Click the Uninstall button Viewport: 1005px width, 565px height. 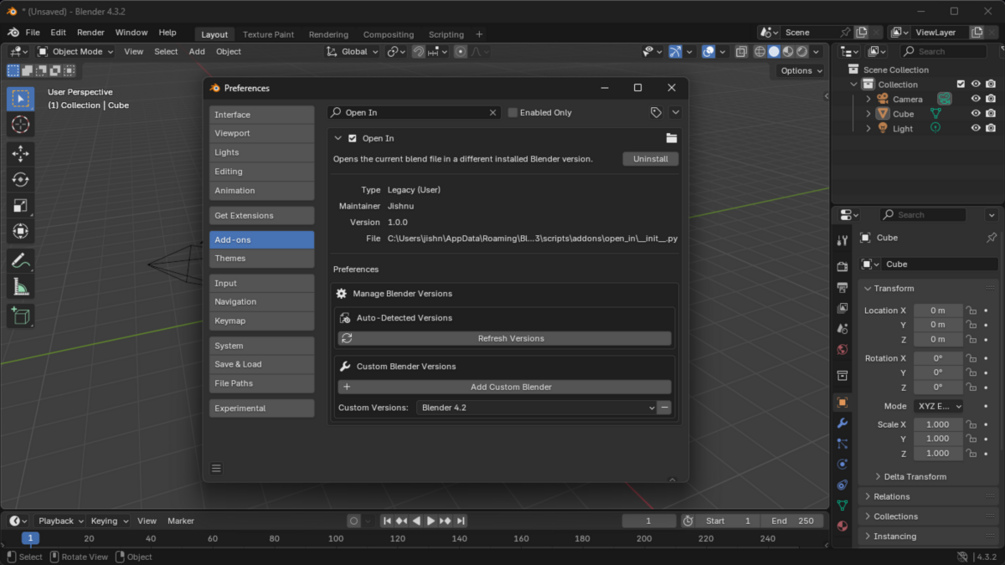pyautogui.click(x=651, y=159)
